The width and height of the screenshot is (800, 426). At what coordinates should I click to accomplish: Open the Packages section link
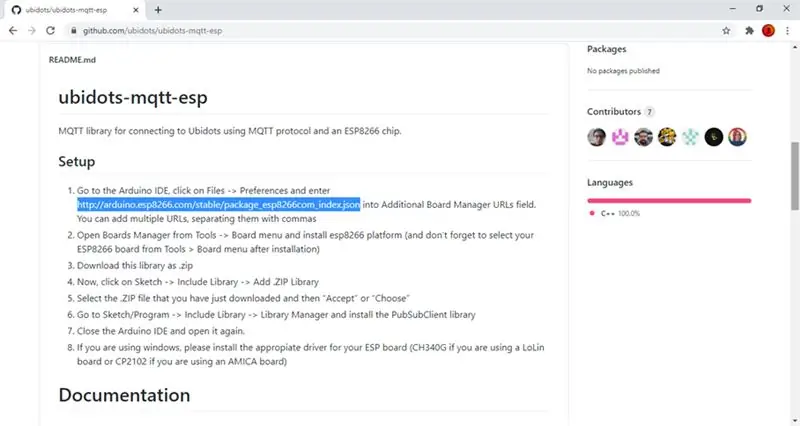(x=607, y=49)
